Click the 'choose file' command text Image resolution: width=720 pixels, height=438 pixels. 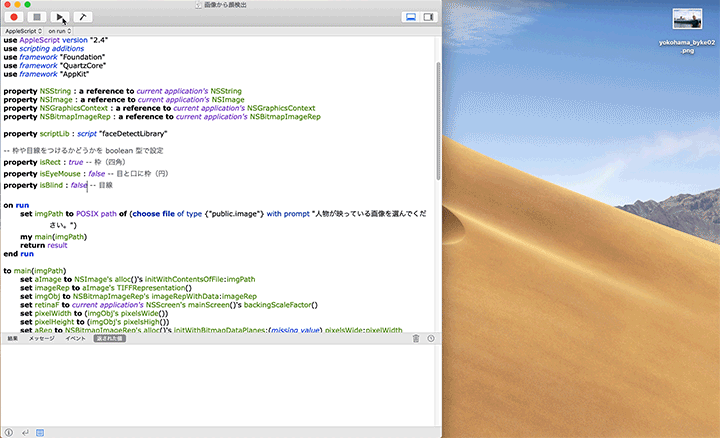pos(154,213)
